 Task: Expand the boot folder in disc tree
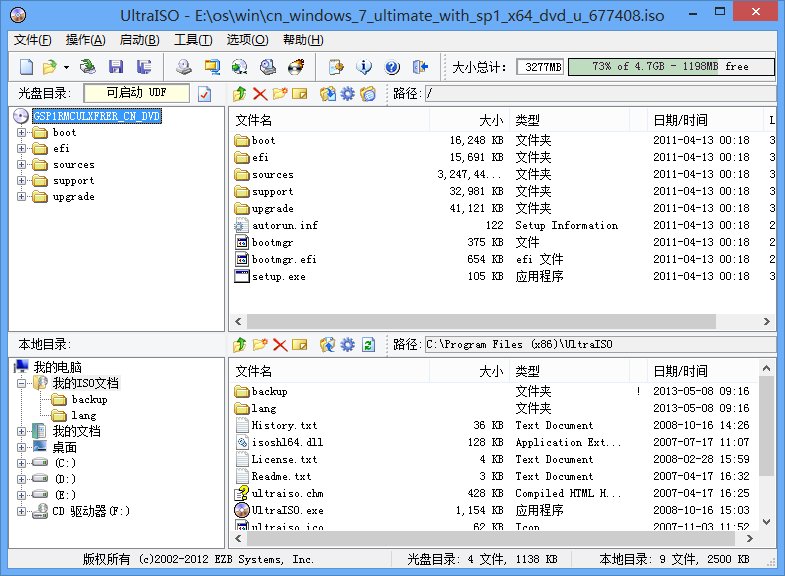(22, 133)
